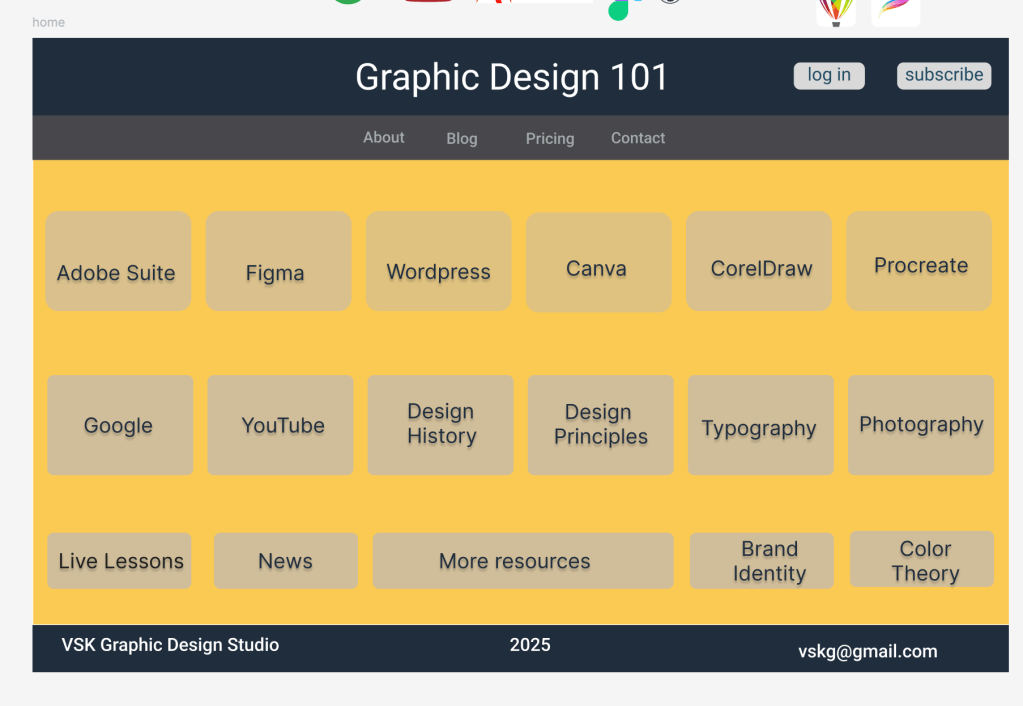Click the Procreate brush-stroke logo icon
The width and height of the screenshot is (1023, 706).
tap(895, 10)
